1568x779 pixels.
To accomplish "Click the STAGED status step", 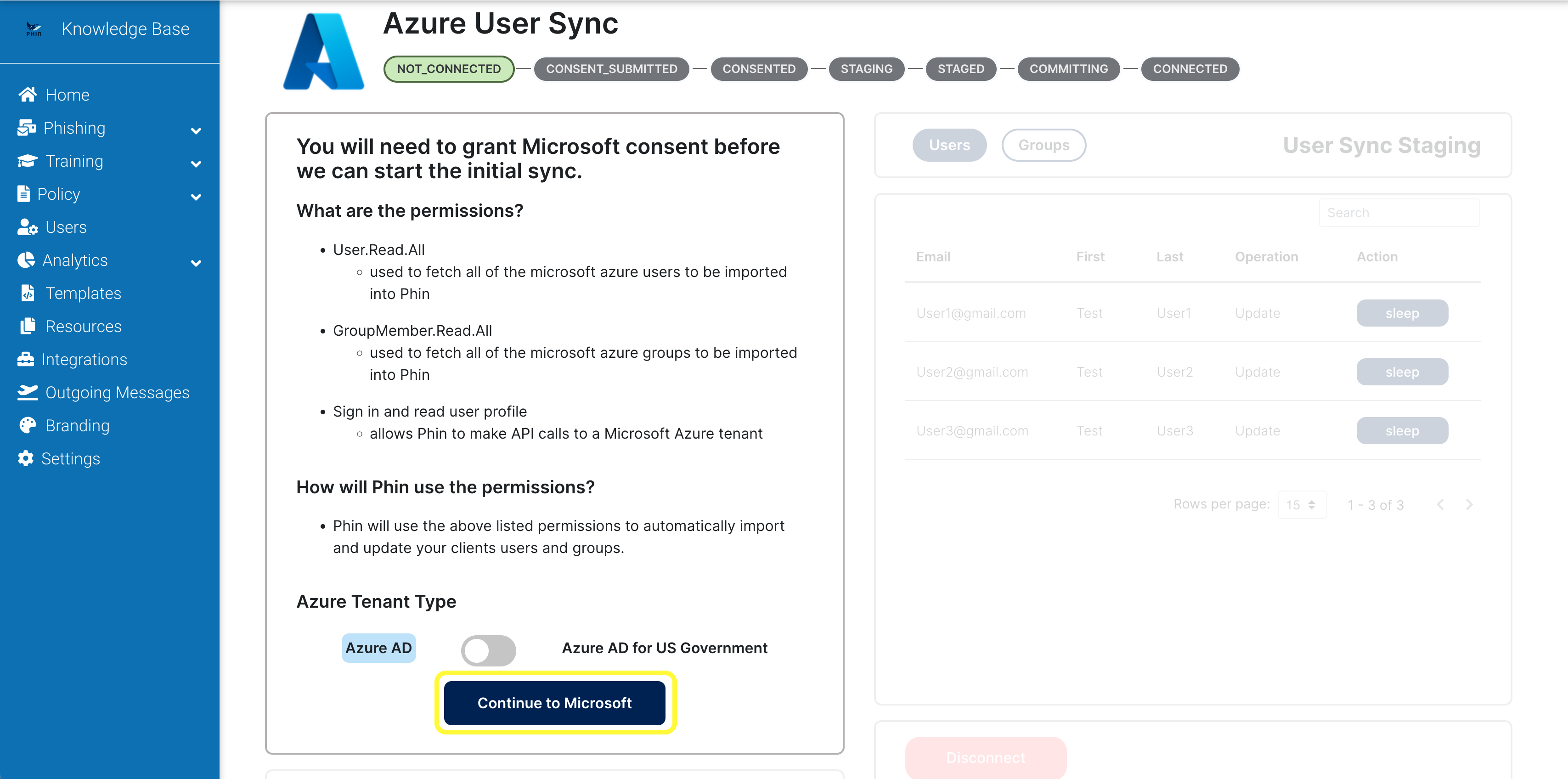I will (960, 69).
